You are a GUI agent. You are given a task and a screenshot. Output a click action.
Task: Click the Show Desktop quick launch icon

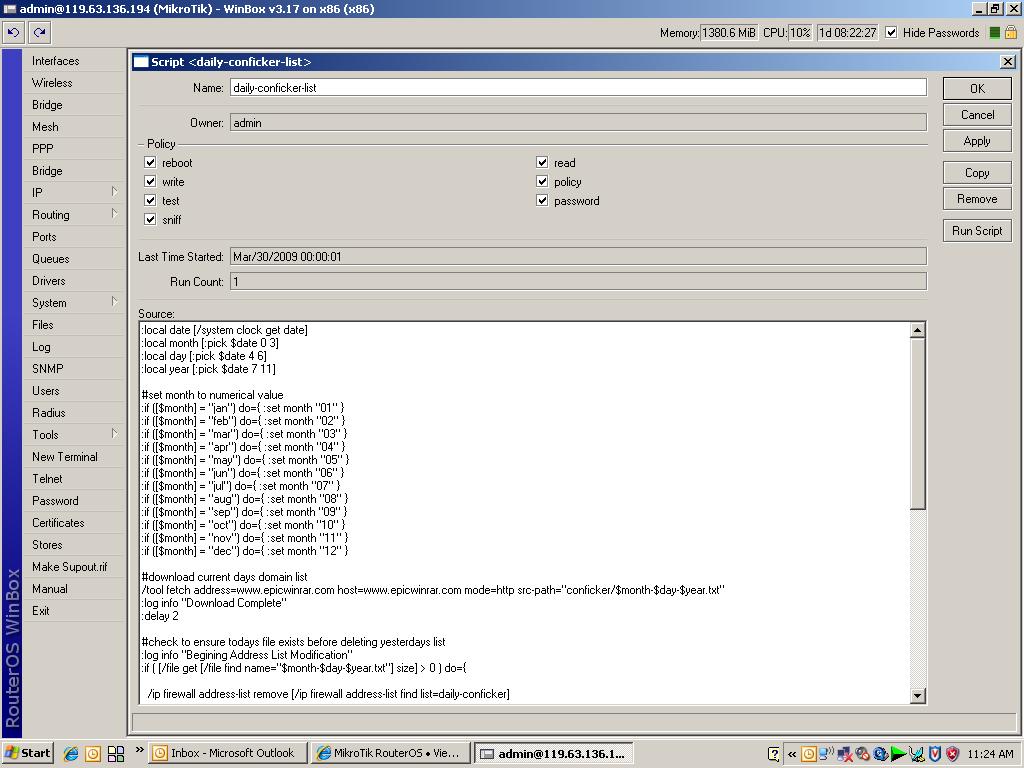click(x=116, y=754)
